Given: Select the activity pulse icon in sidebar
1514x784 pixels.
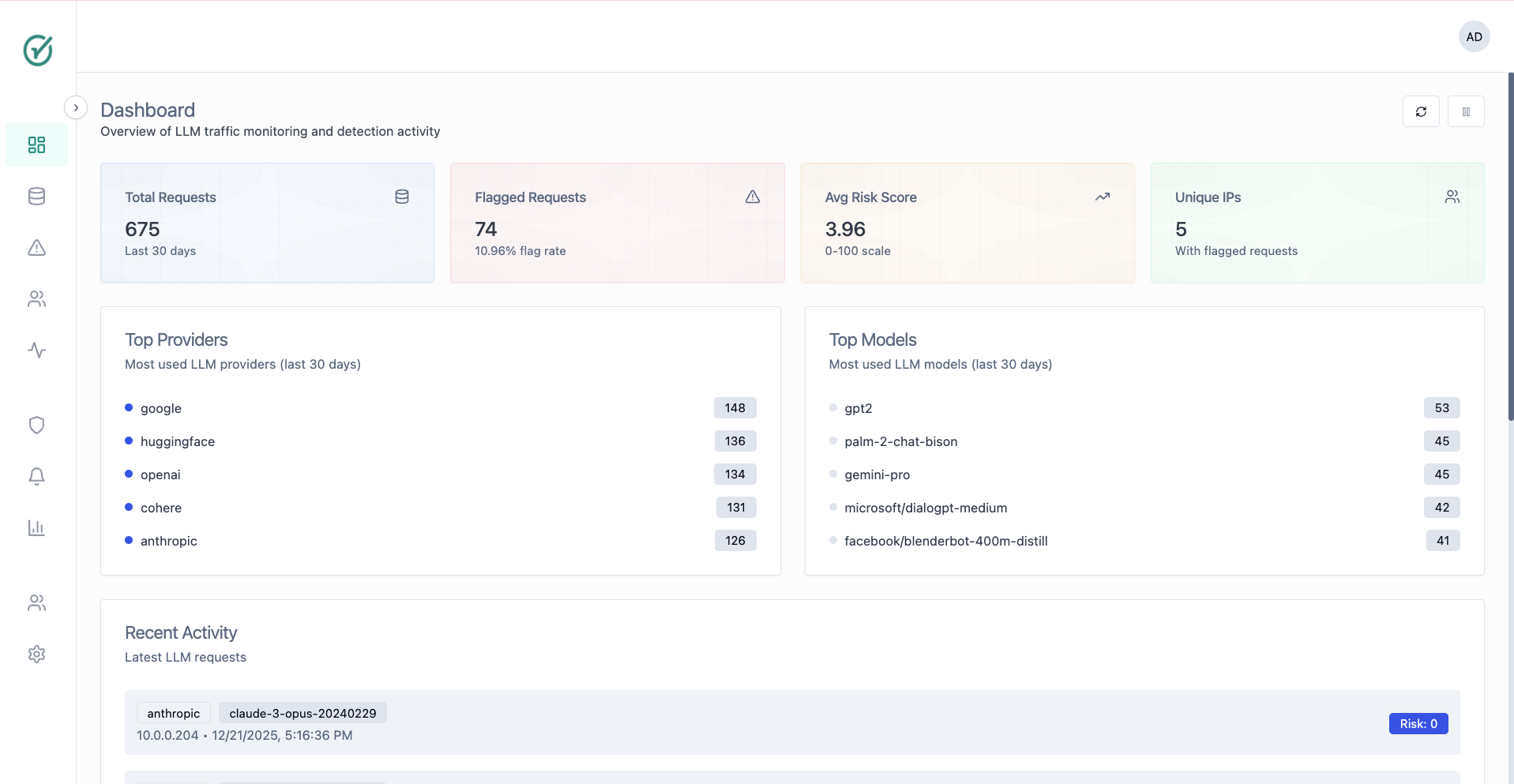Looking at the screenshot, I should pyautogui.click(x=36, y=351).
